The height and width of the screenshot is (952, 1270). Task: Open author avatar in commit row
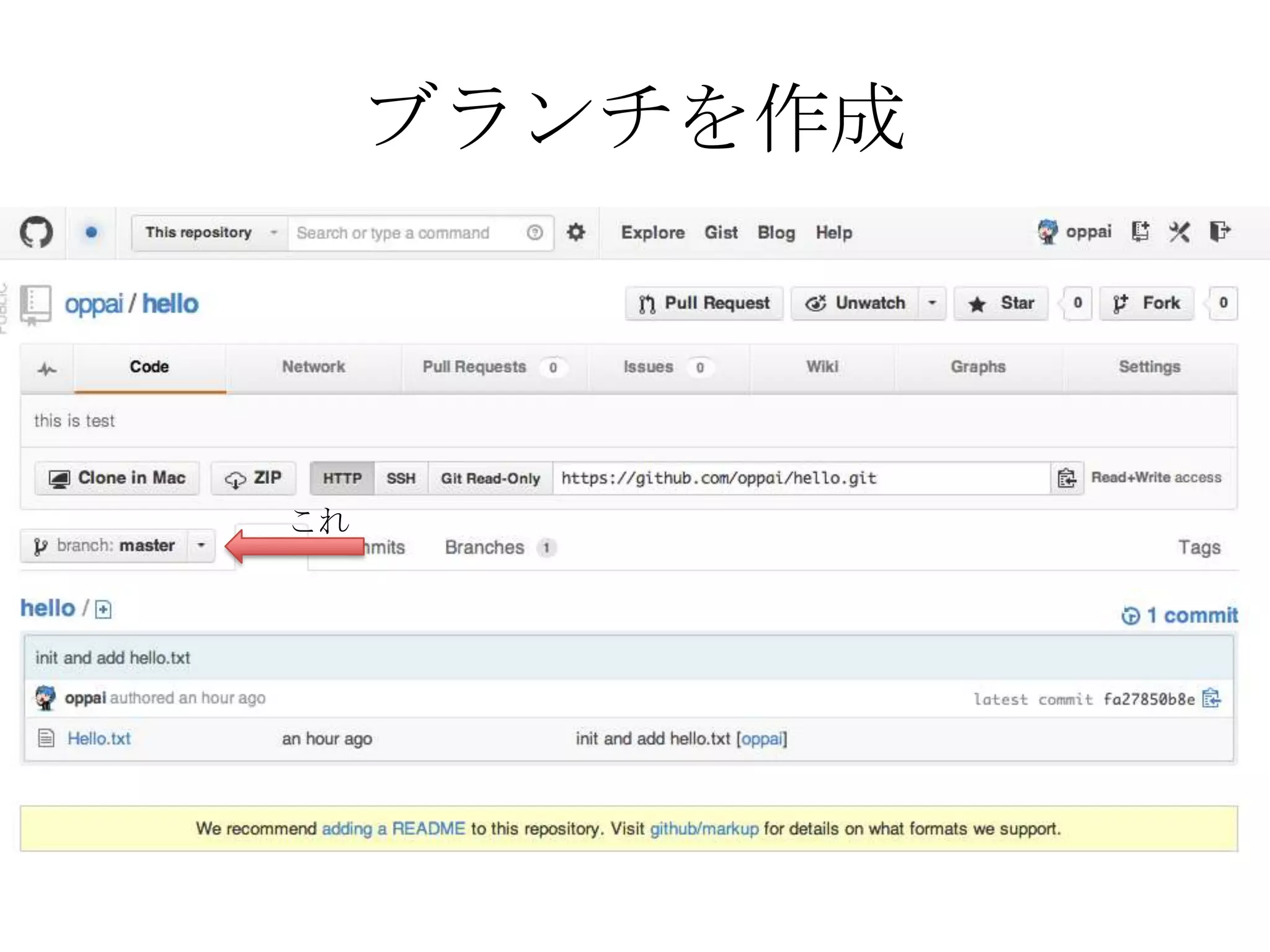(45, 698)
